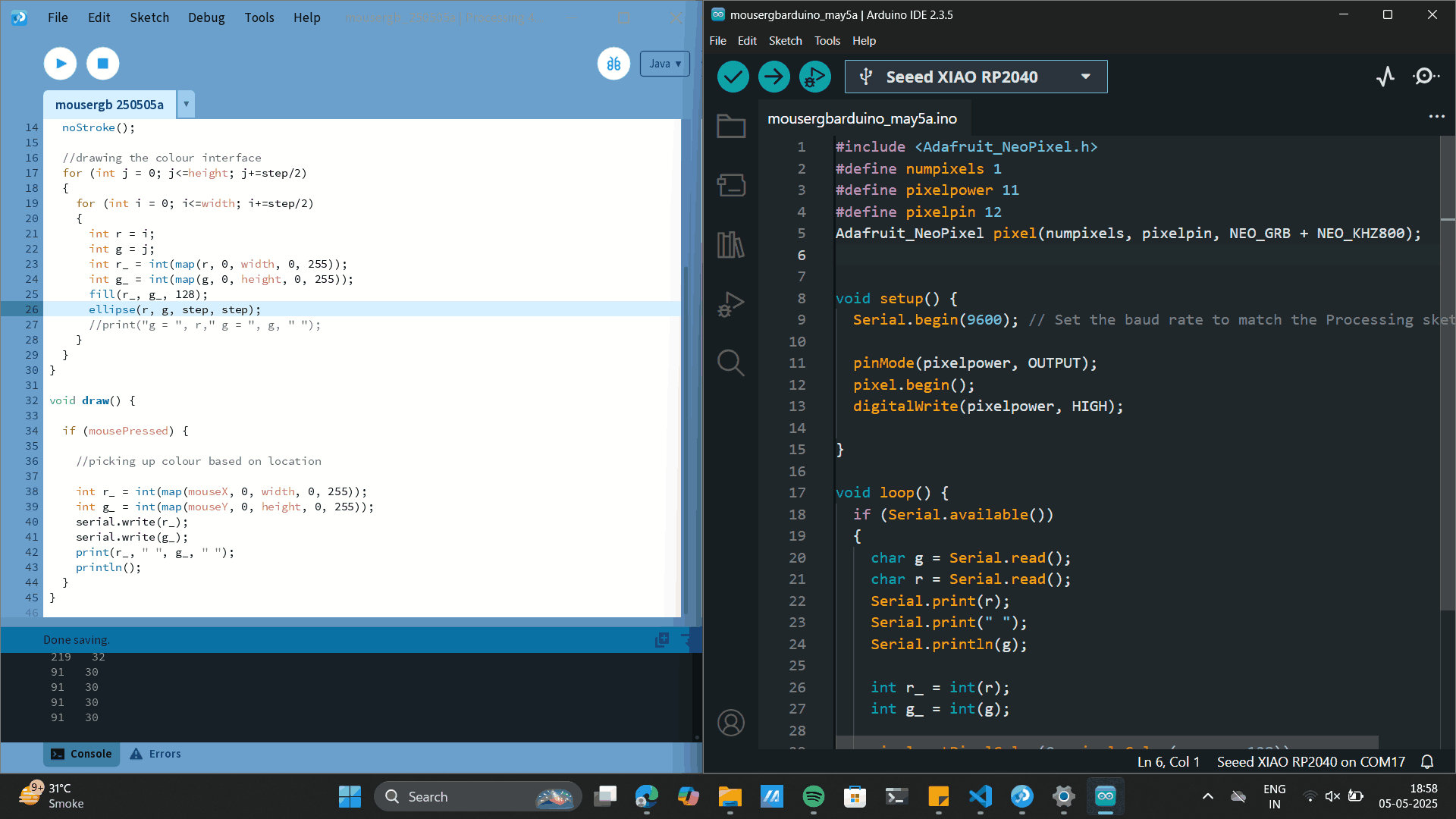This screenshot has width=1456, height=819.
Task: Open the Serial Plotter
Action: 1385,77
